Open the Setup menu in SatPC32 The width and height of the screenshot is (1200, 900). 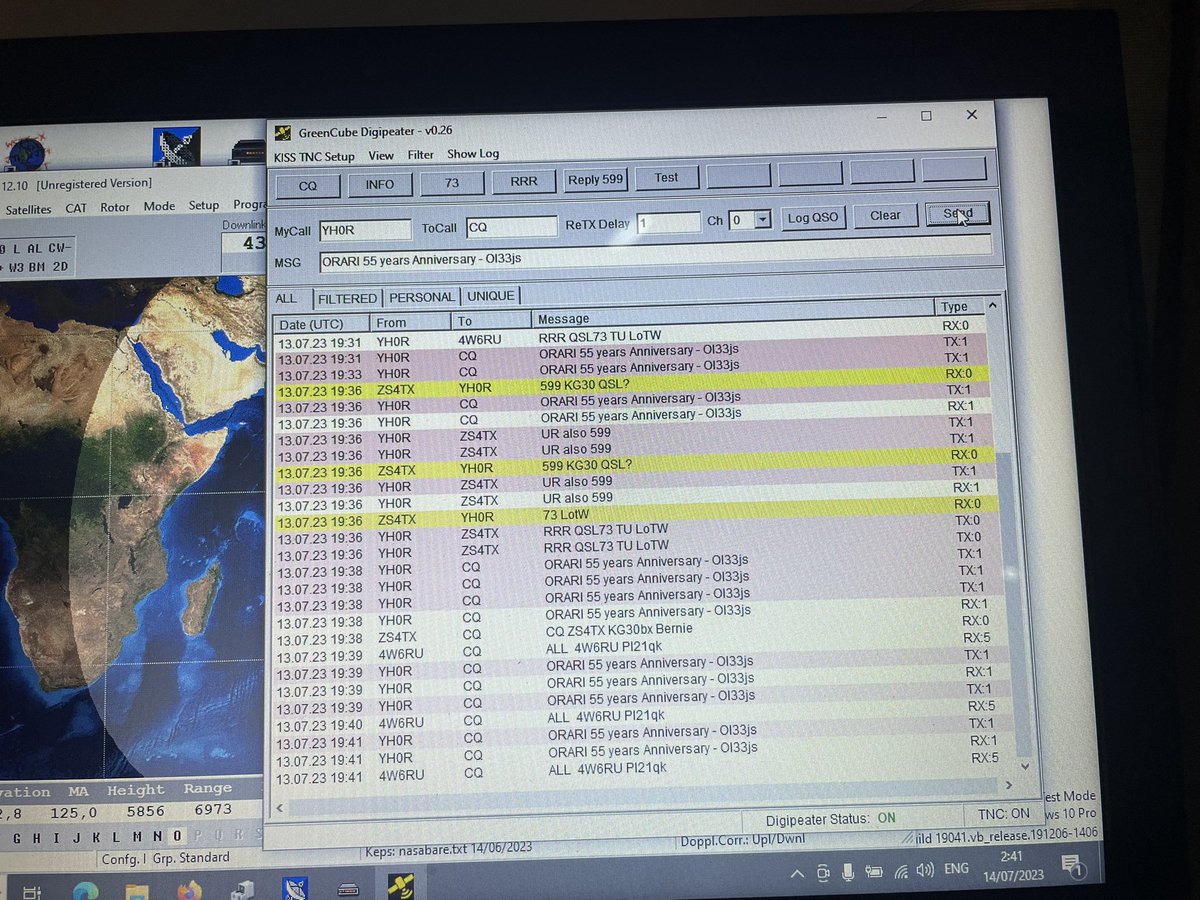point(204,205)
